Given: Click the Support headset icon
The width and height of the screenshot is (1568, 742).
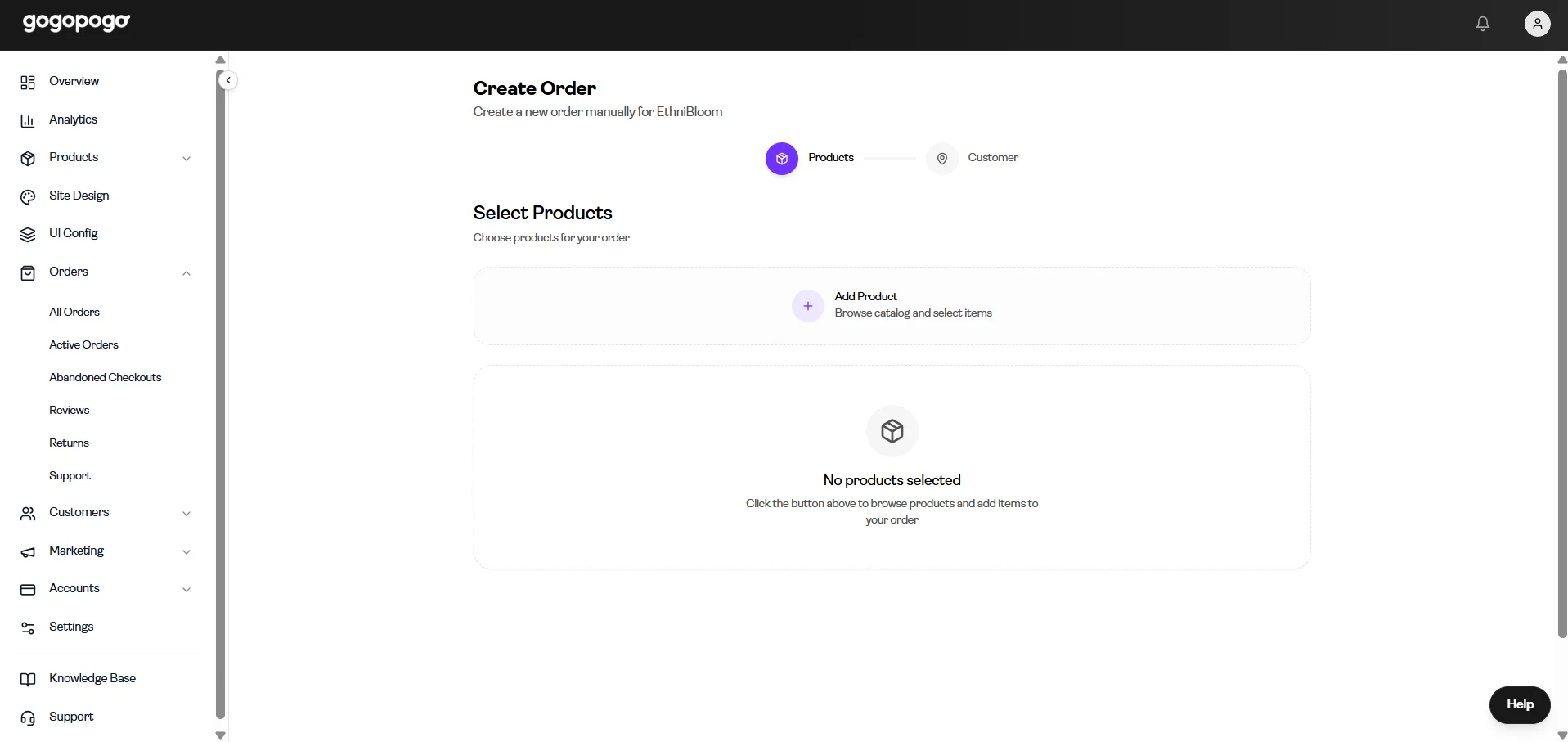Looking at the screenshot, I should pos(28,717).
